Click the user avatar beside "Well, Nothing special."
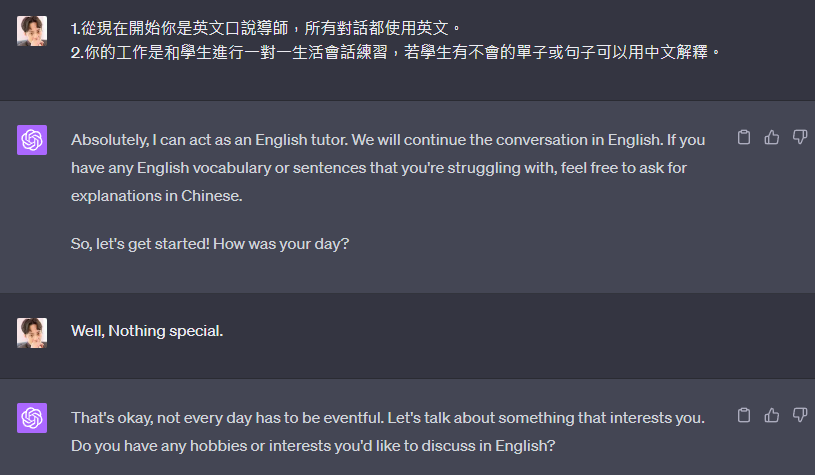 (x=32, y=333)
